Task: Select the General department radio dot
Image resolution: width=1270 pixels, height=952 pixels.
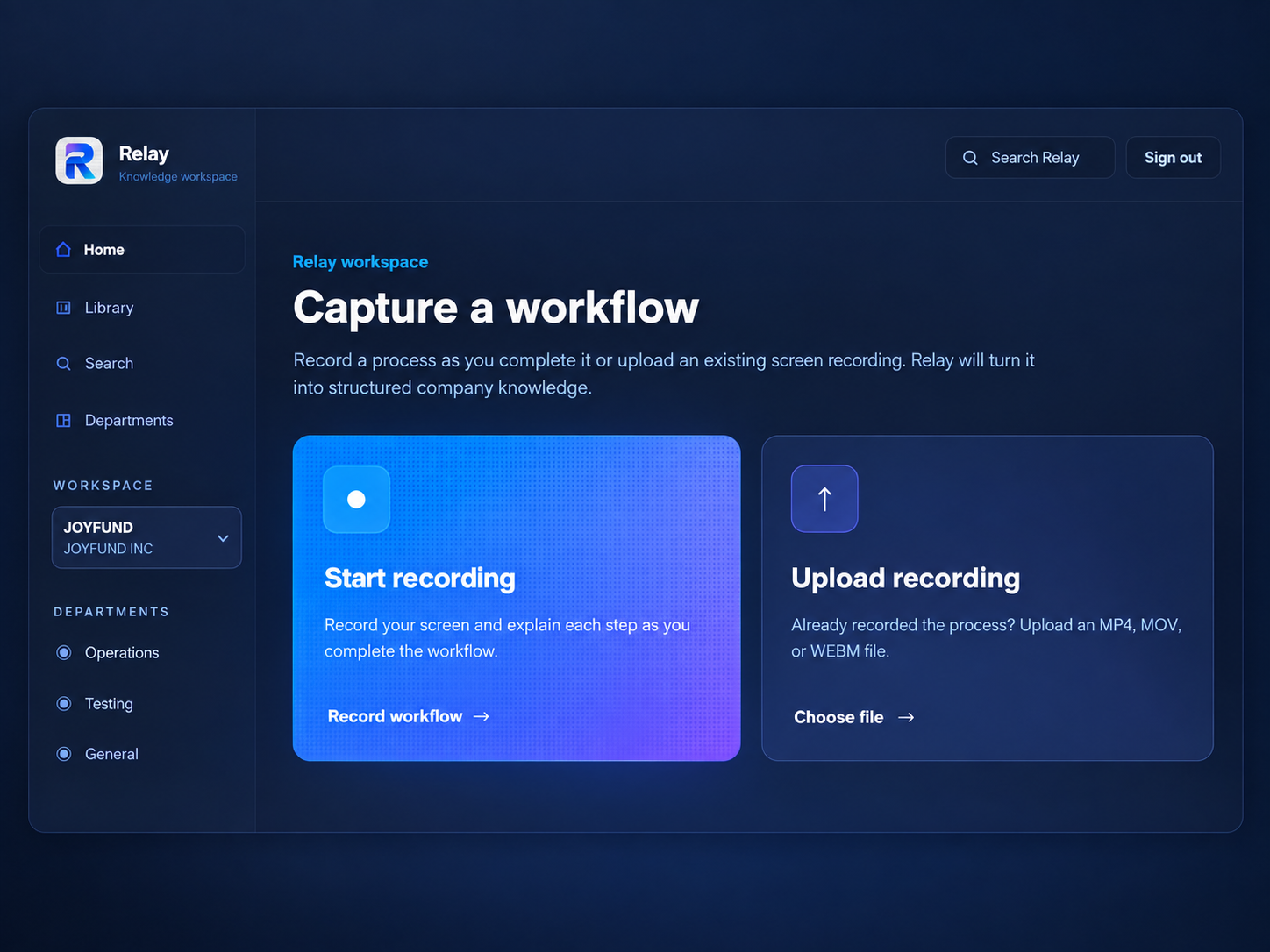Action: click(x=64, y=754)
